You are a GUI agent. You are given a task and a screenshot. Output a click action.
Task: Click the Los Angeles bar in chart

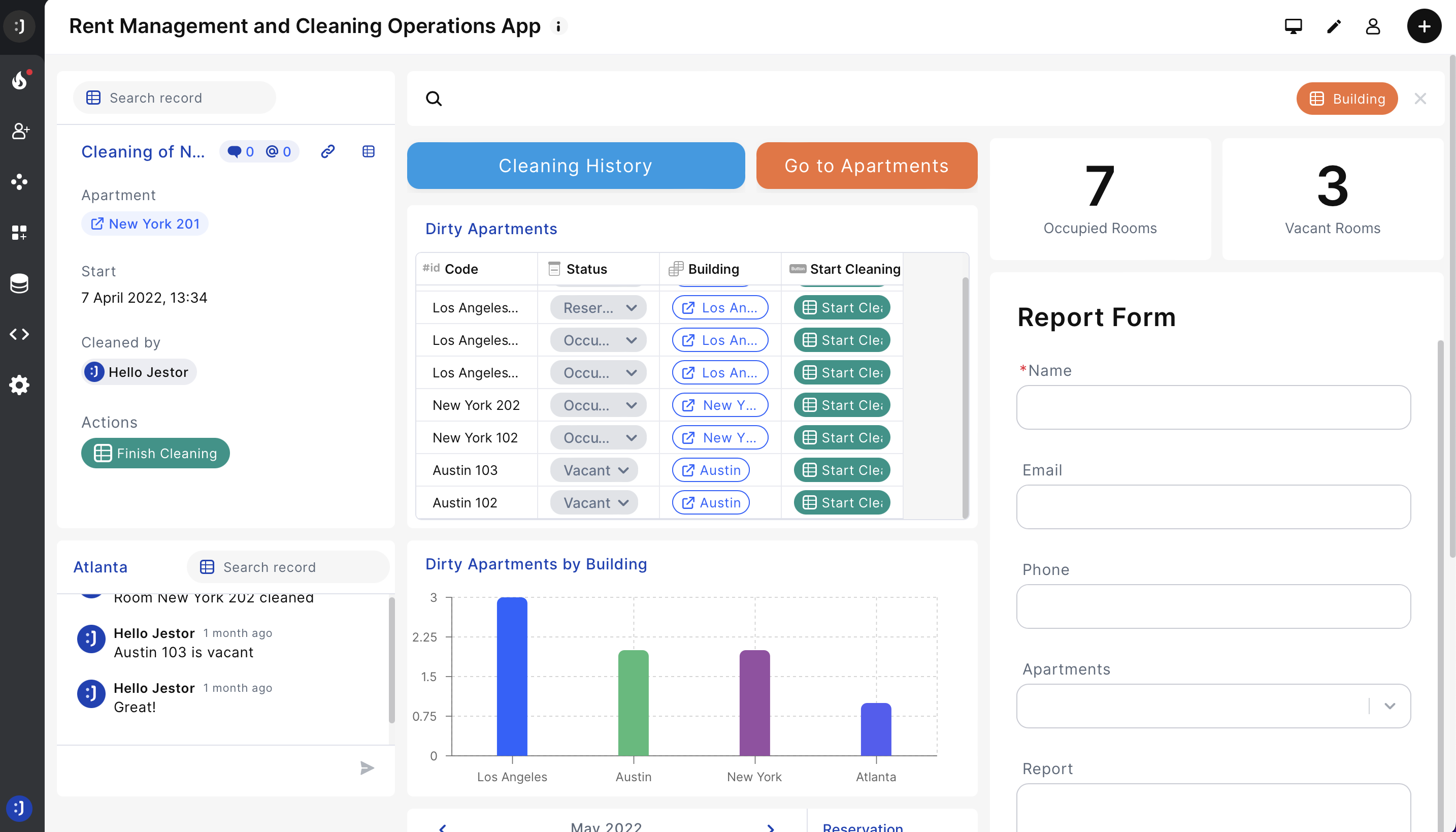tap(512, 676)
